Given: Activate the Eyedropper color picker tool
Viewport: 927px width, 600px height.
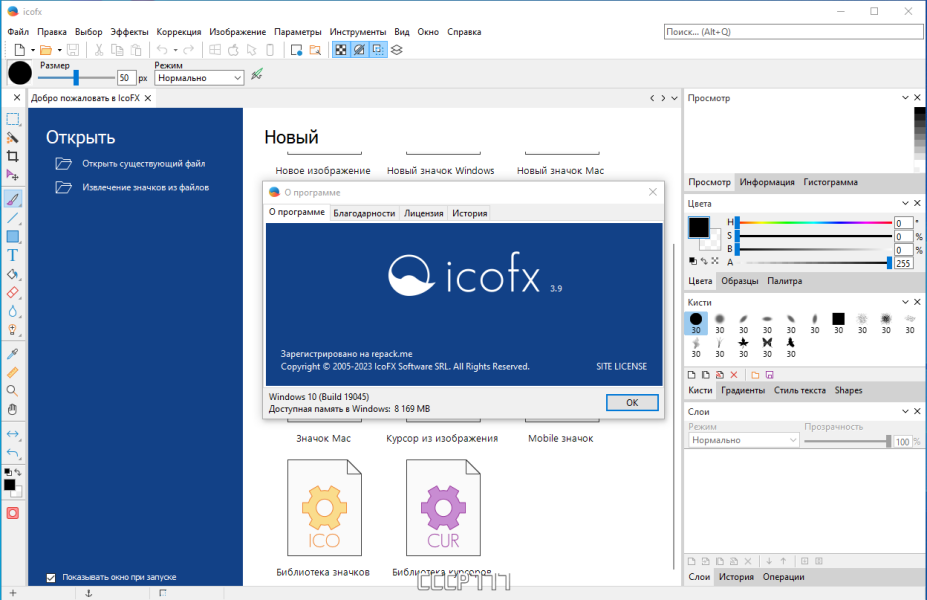Looking at the screenshot, I should (x=12, y=353).
